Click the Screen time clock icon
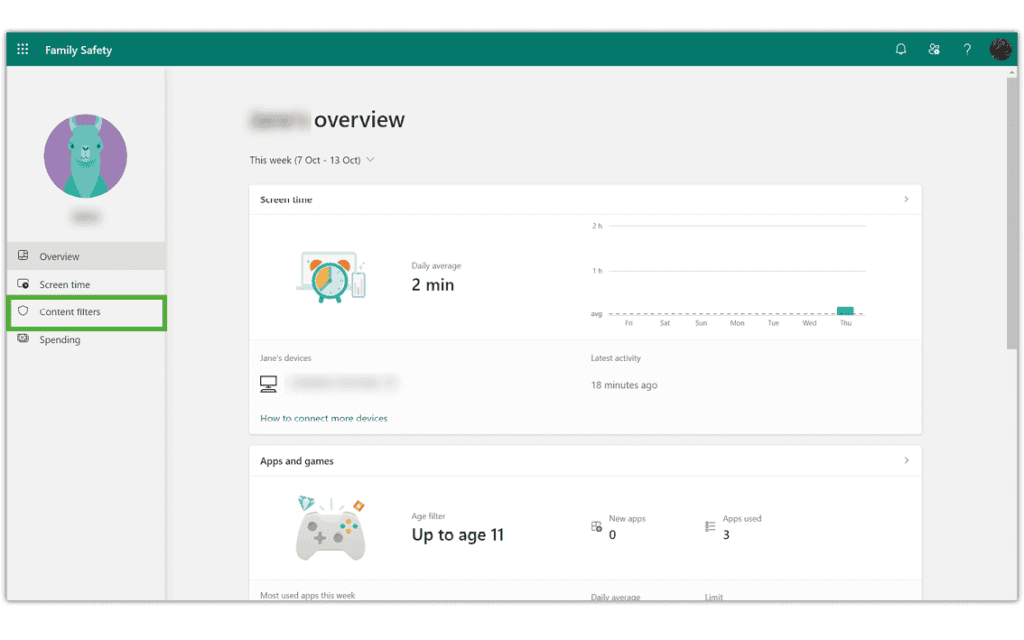 [24, 284]
